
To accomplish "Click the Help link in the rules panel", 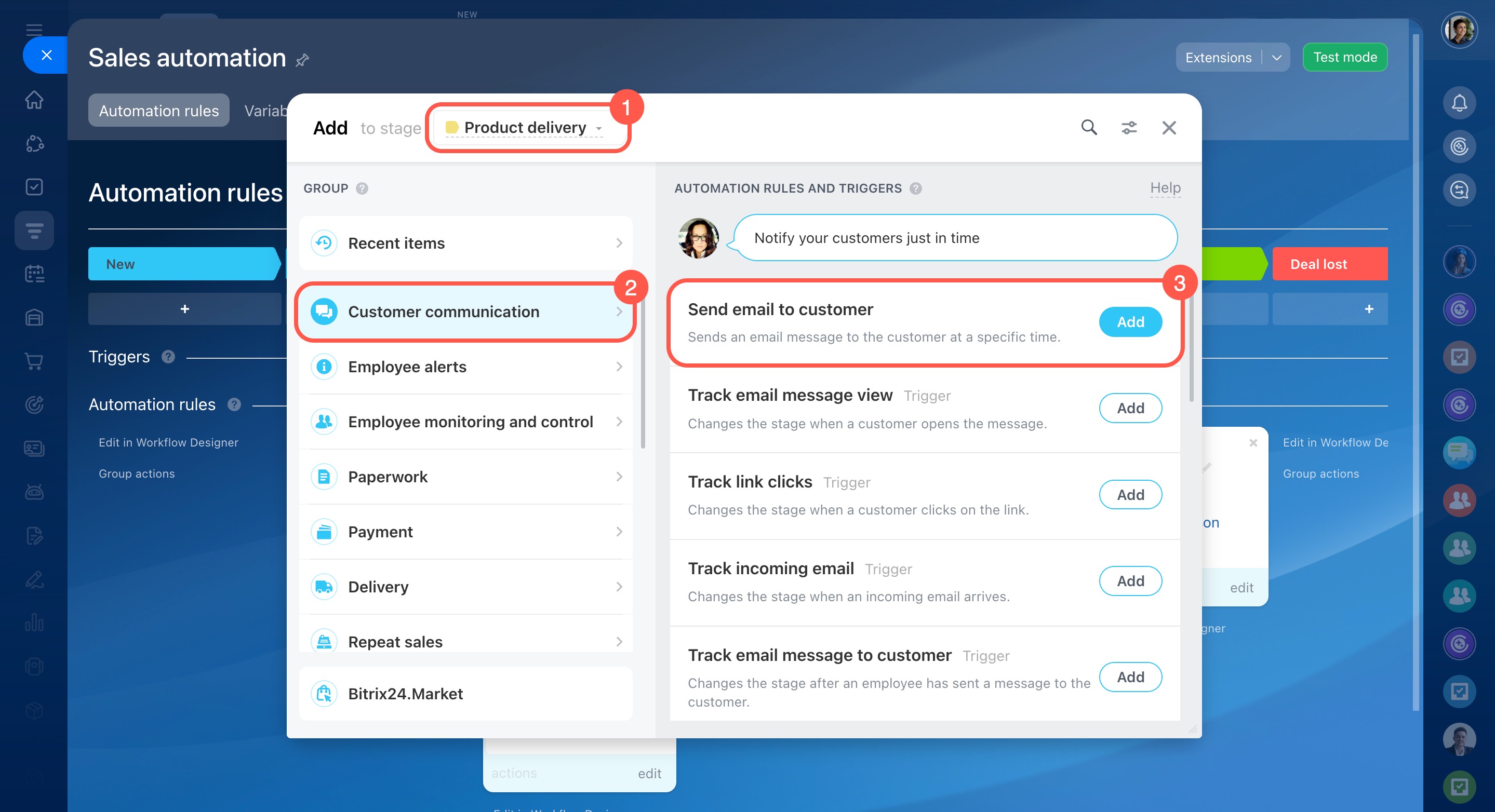I will 1165,188.
